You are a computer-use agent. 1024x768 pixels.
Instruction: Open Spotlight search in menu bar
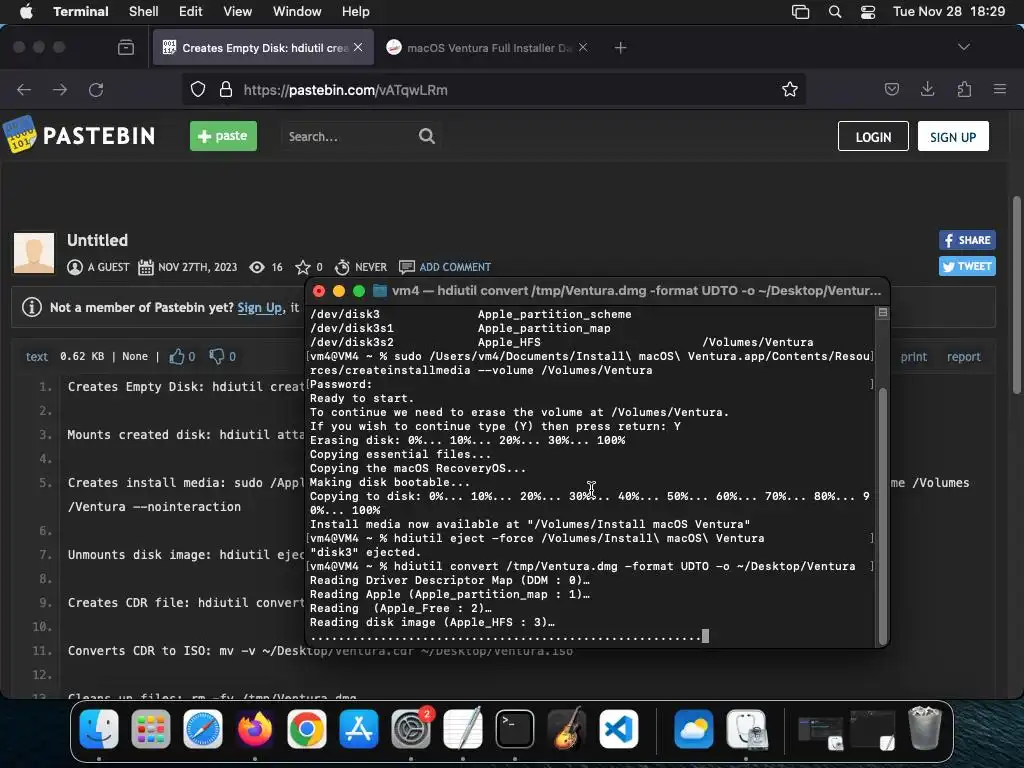(835, 12)
